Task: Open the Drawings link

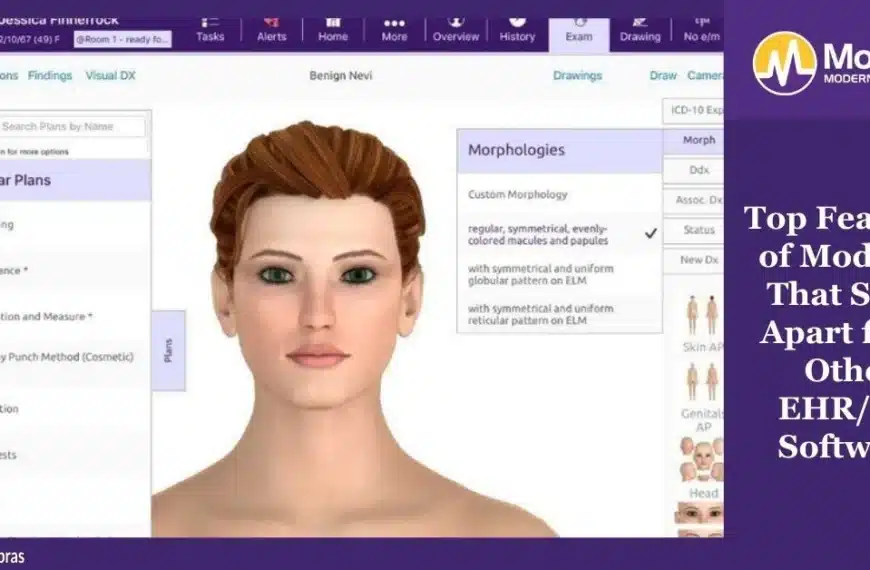Action: point(577,75)
